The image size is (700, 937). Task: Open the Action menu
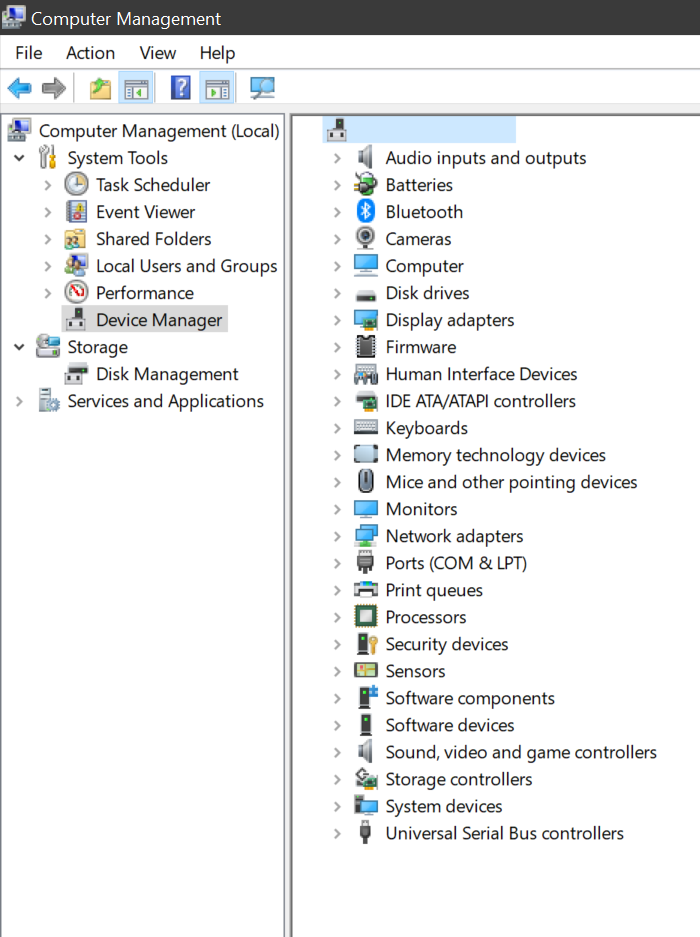click(x=90, y=53)
